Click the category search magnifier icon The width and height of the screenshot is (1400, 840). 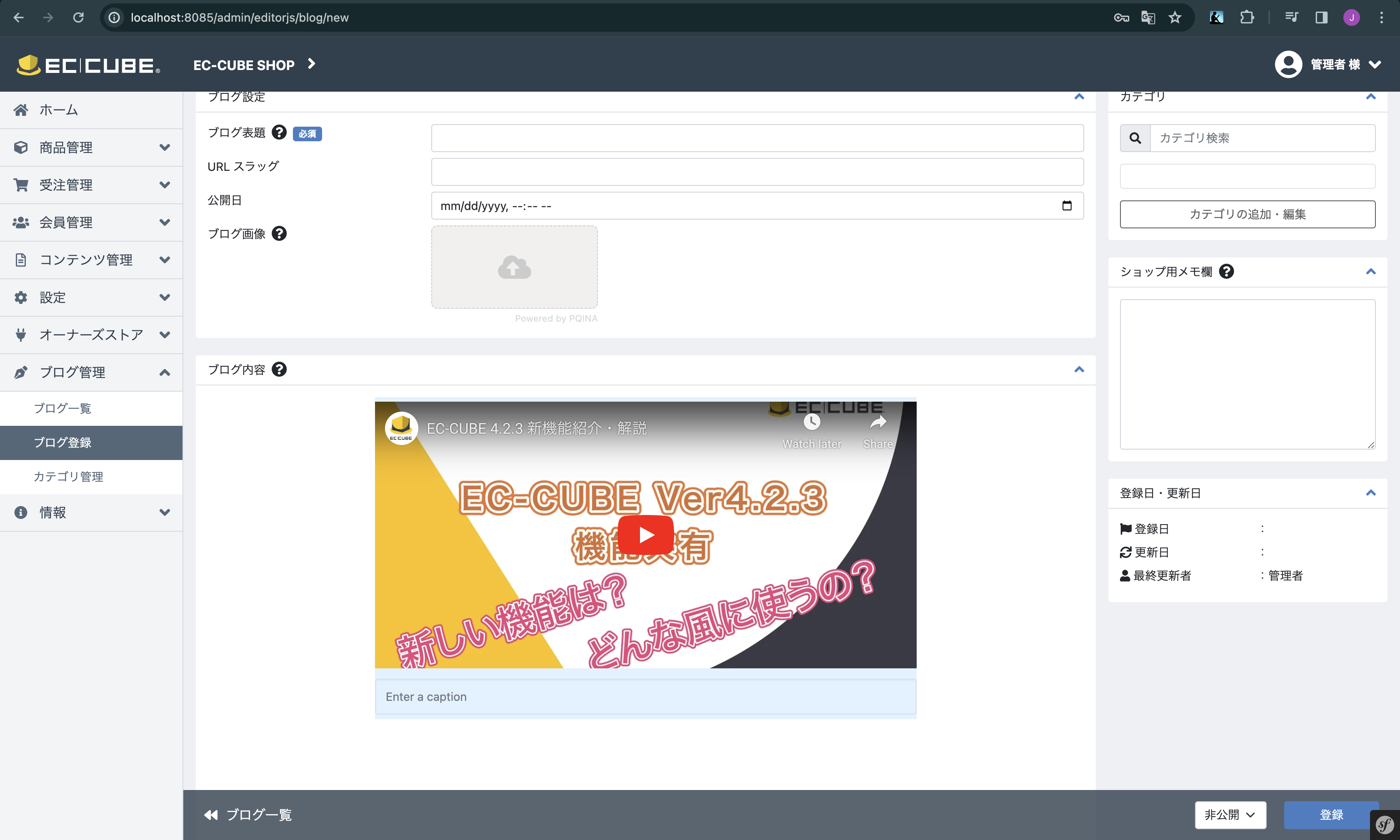tap(1135, 138)
